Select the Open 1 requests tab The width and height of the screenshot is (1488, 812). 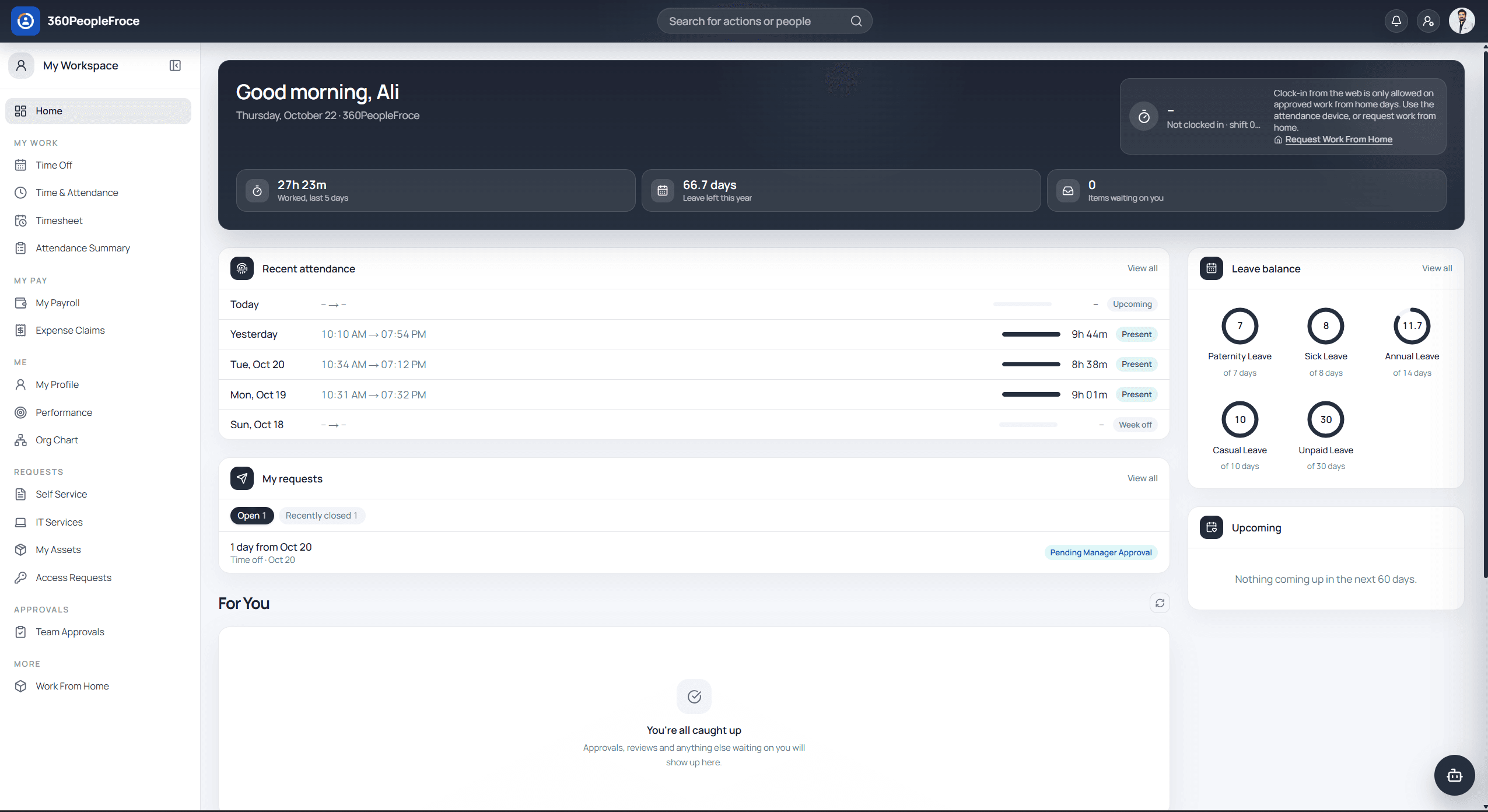click(251, 516)
